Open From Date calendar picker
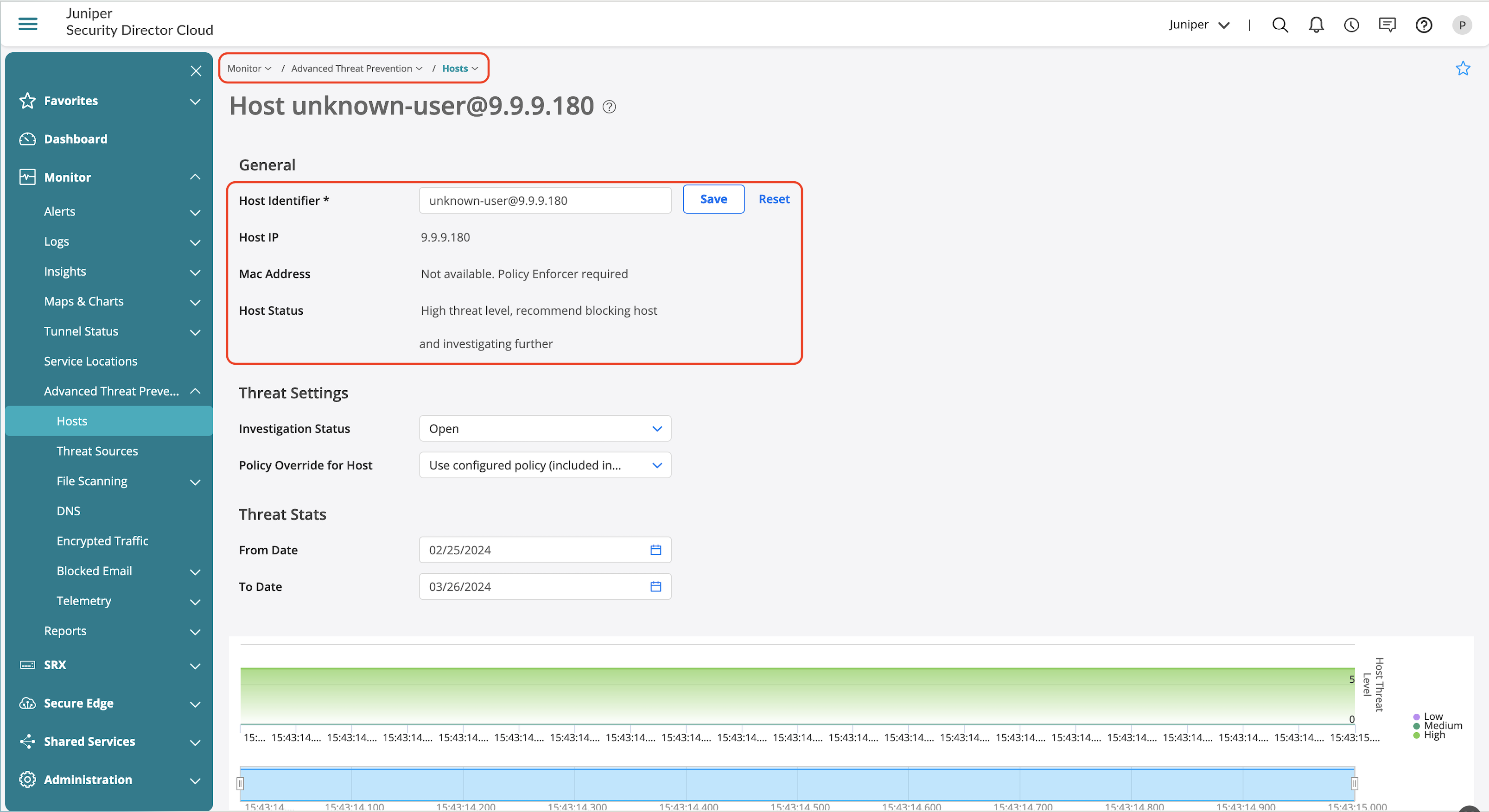Image resolution: width=1489 pixels, height=812 pixels. 655,550
